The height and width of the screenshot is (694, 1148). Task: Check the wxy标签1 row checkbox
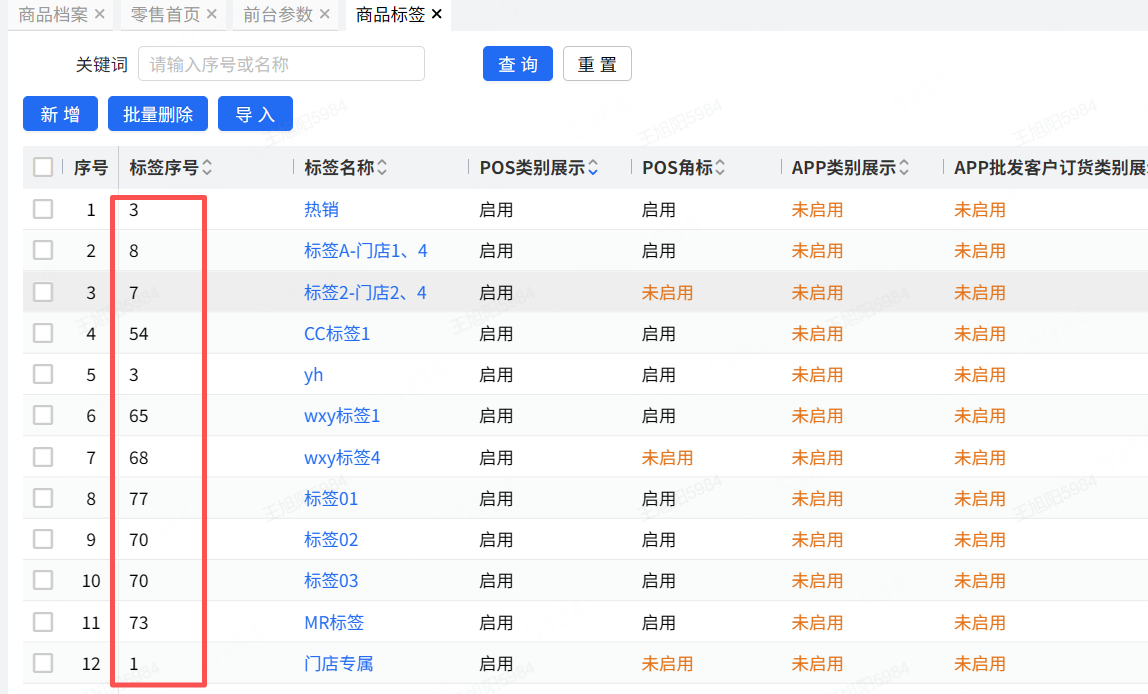(43, 415)
